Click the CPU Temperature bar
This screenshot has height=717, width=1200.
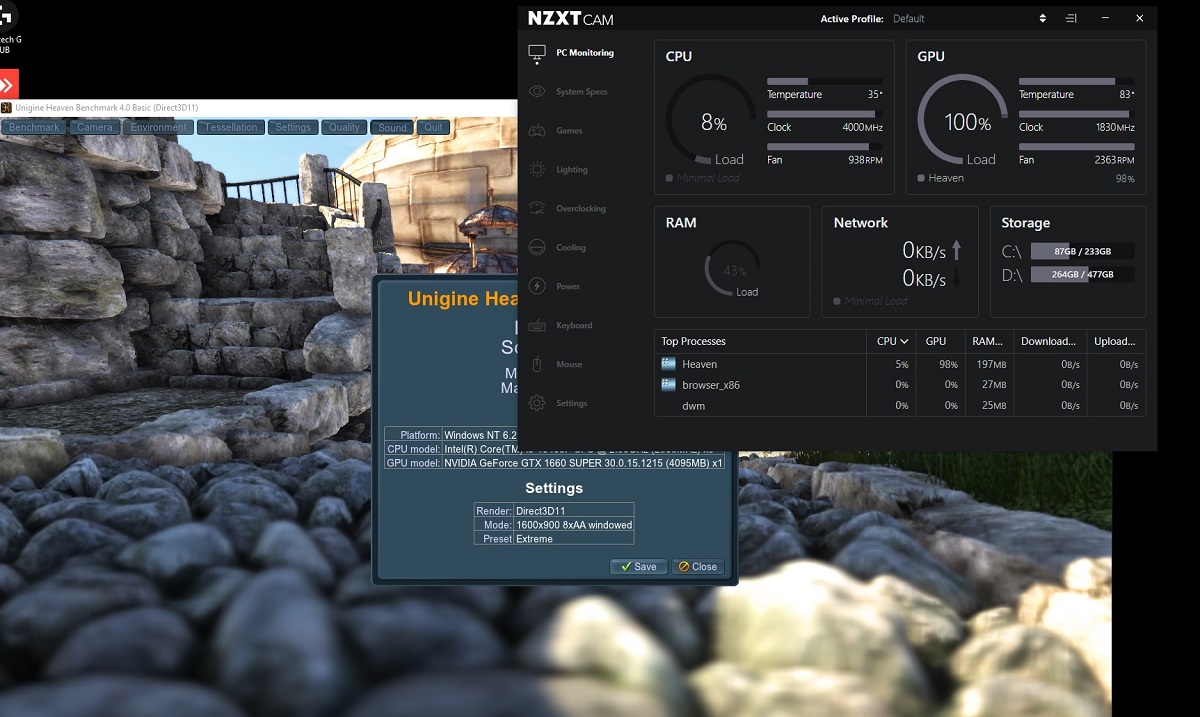click(x=825, y=81)
